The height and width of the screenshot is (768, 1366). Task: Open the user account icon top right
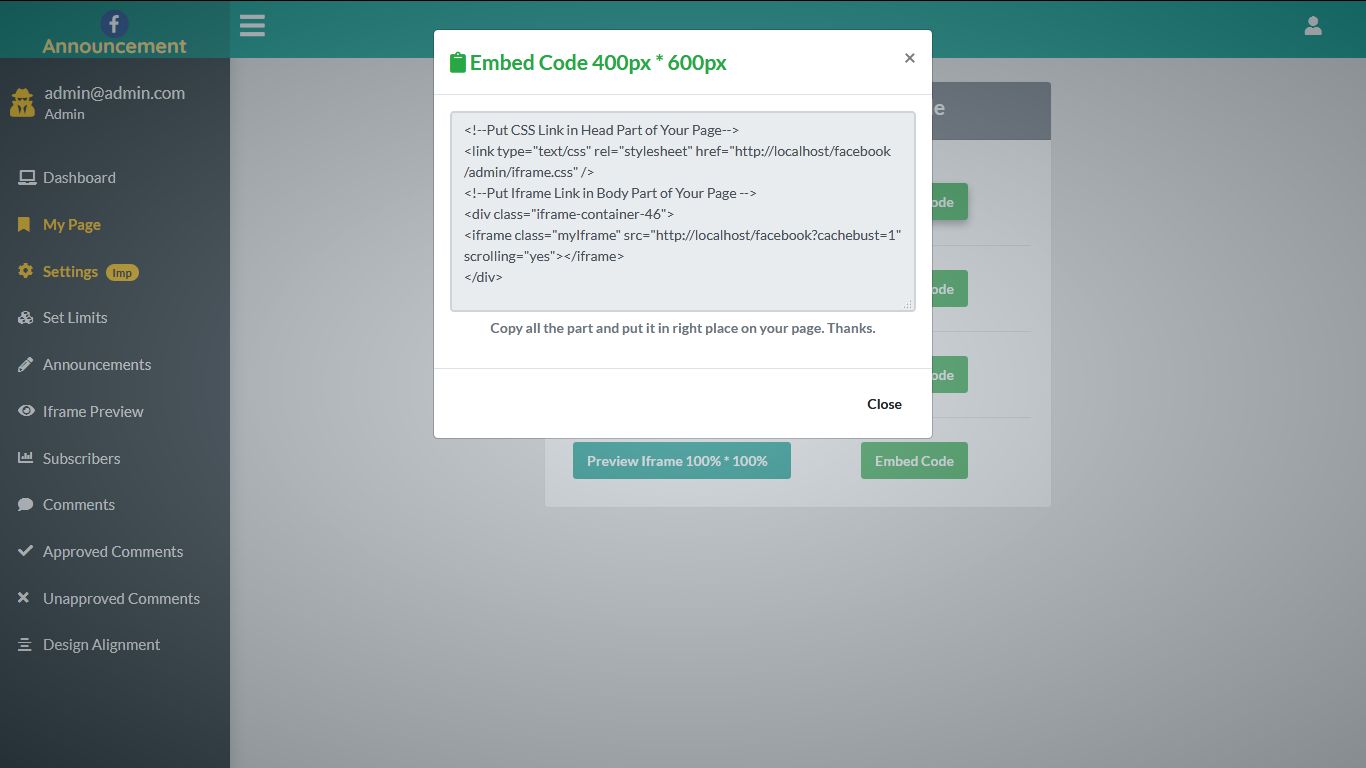click(x=1313, y=25)
